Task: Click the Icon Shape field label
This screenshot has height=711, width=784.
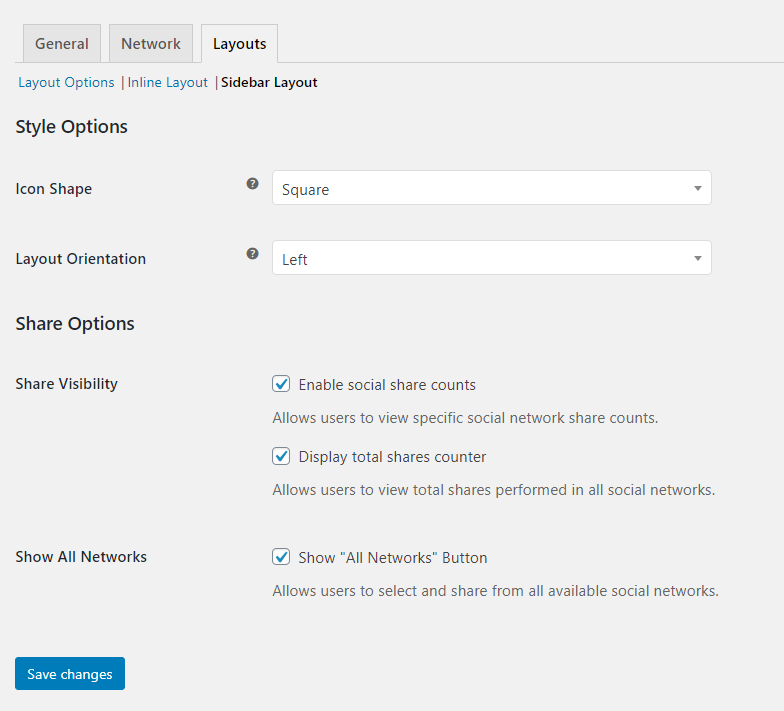Action: (x=54, y=189)
